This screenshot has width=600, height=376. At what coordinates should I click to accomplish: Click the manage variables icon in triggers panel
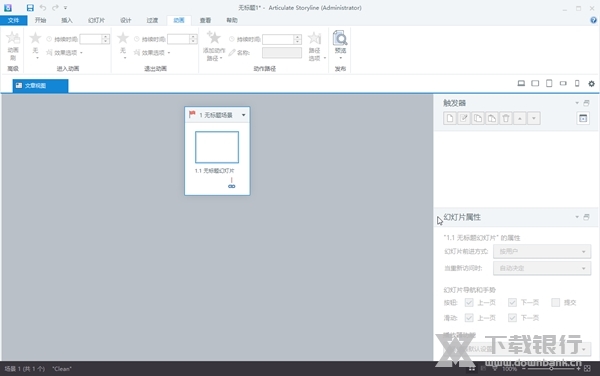(583, 119)
